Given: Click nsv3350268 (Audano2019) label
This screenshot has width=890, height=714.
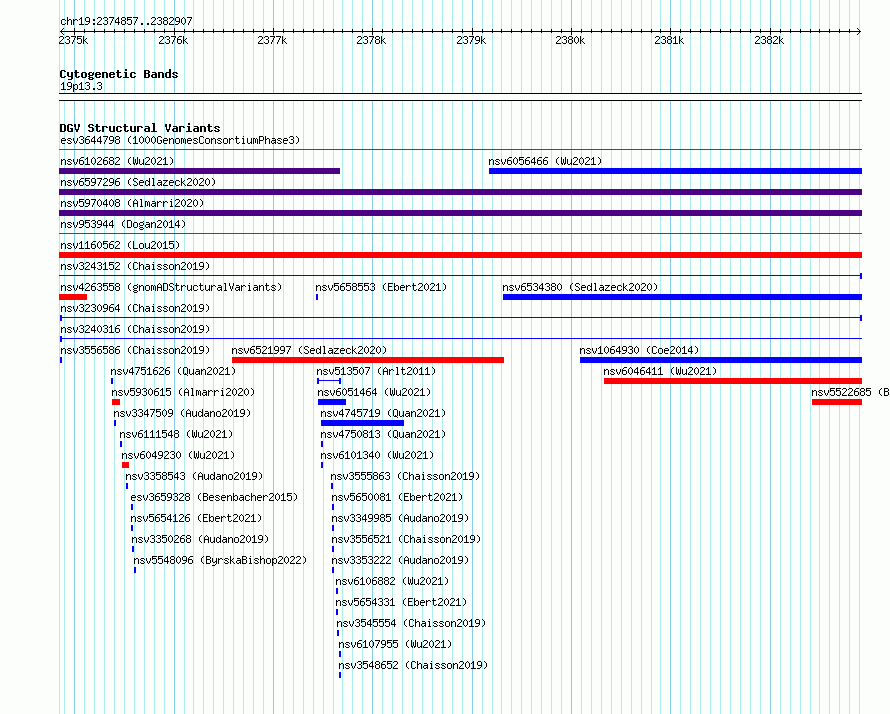Looking at the screenshot, I should pyautogui.click(x=200, y=539).
